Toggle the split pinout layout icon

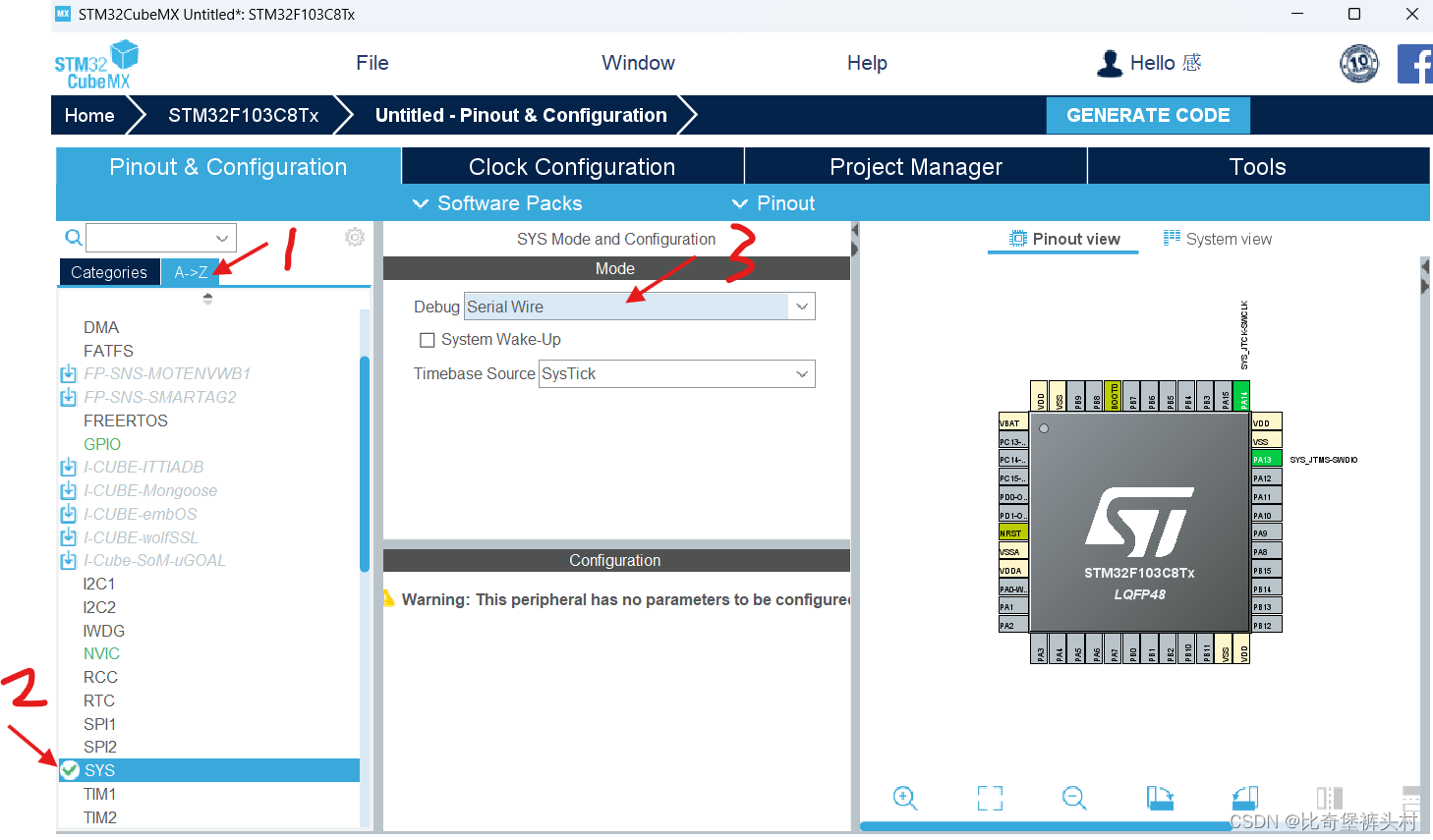click(x=1329, y=798)
